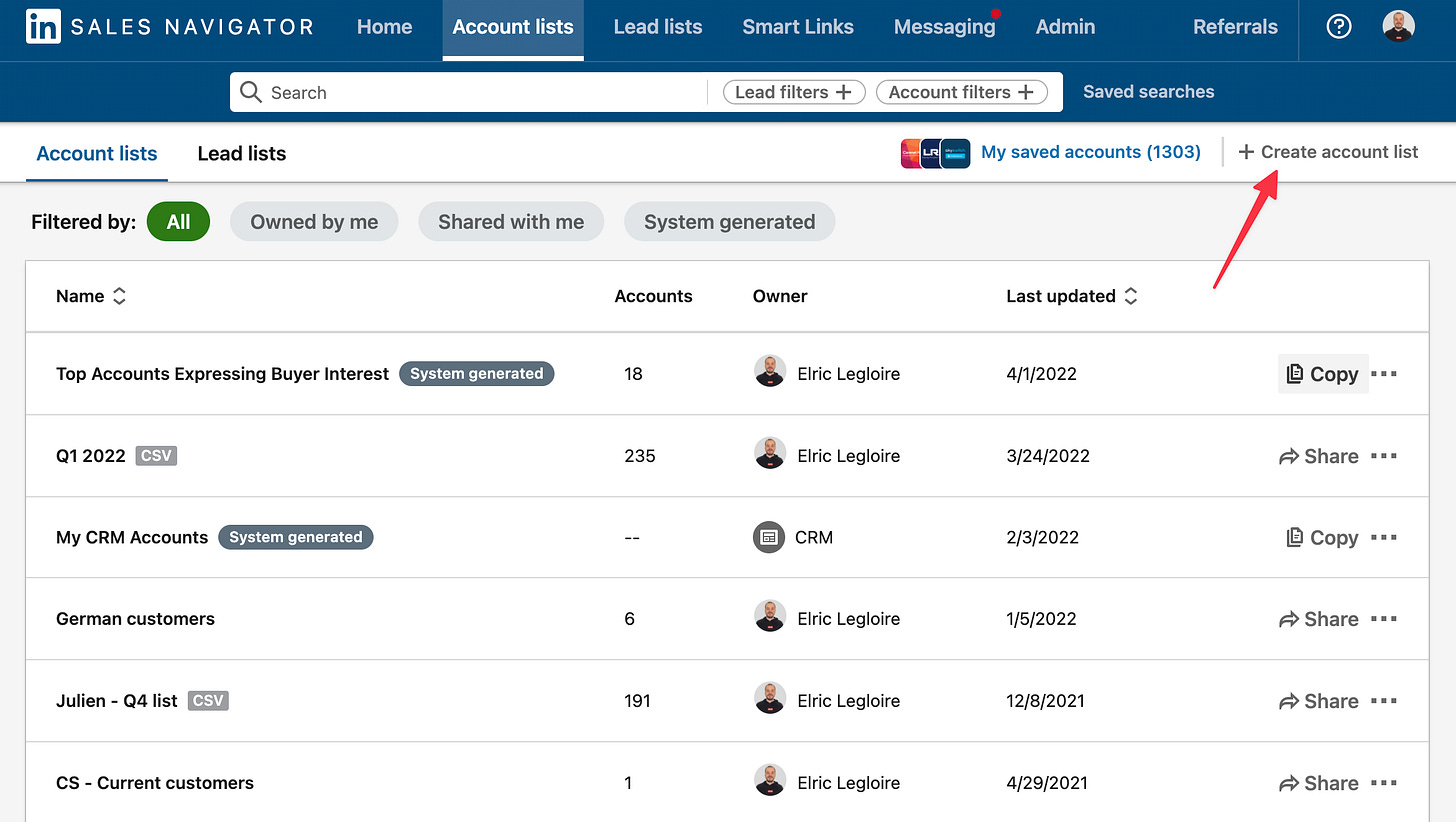Share the Julien - Q4 list
The height and width of the screenshot is (822, 1456).
1319,701
